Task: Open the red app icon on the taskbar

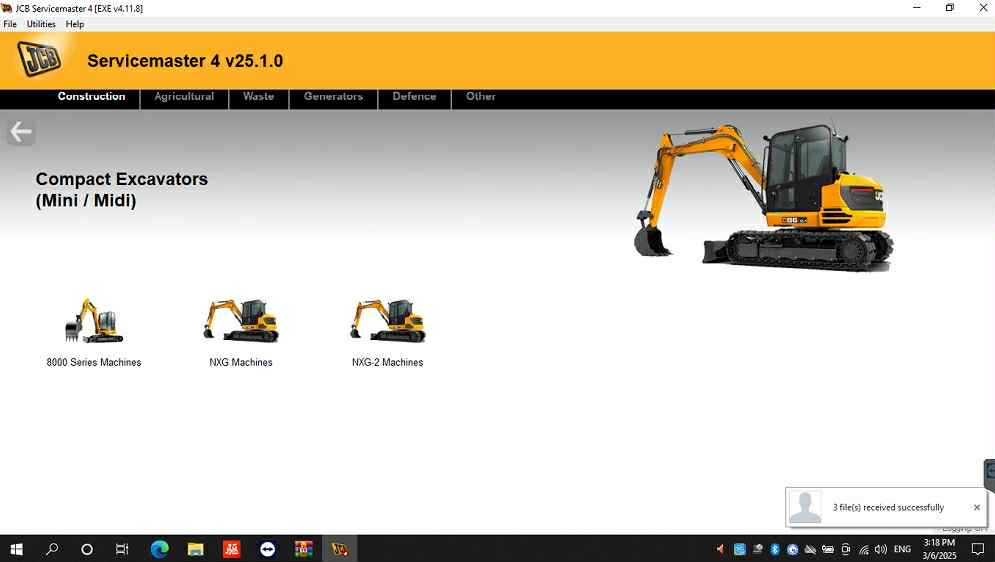Action: click(x=232, y=549)
